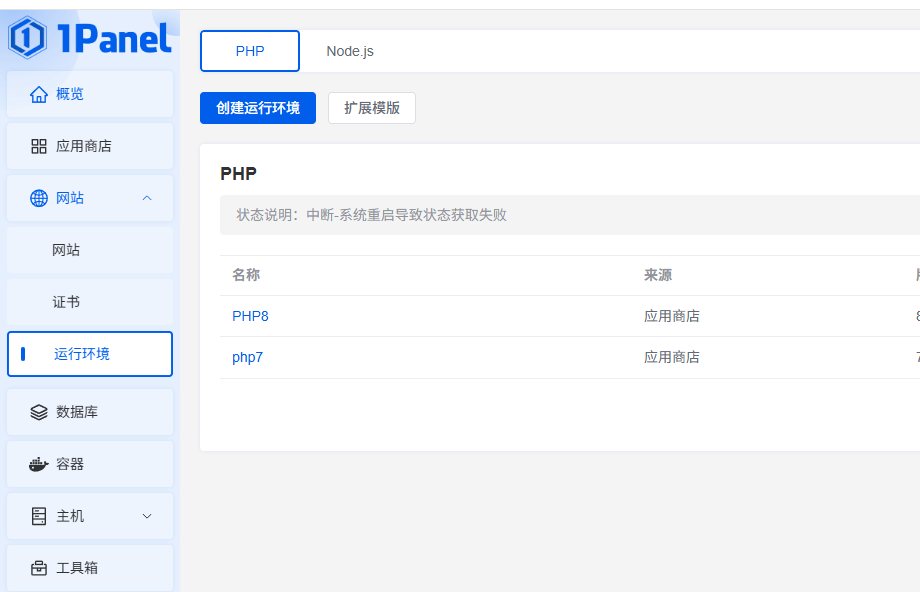
Task: Select 网站 submenu item under 网站
Action: pos(66,250)
